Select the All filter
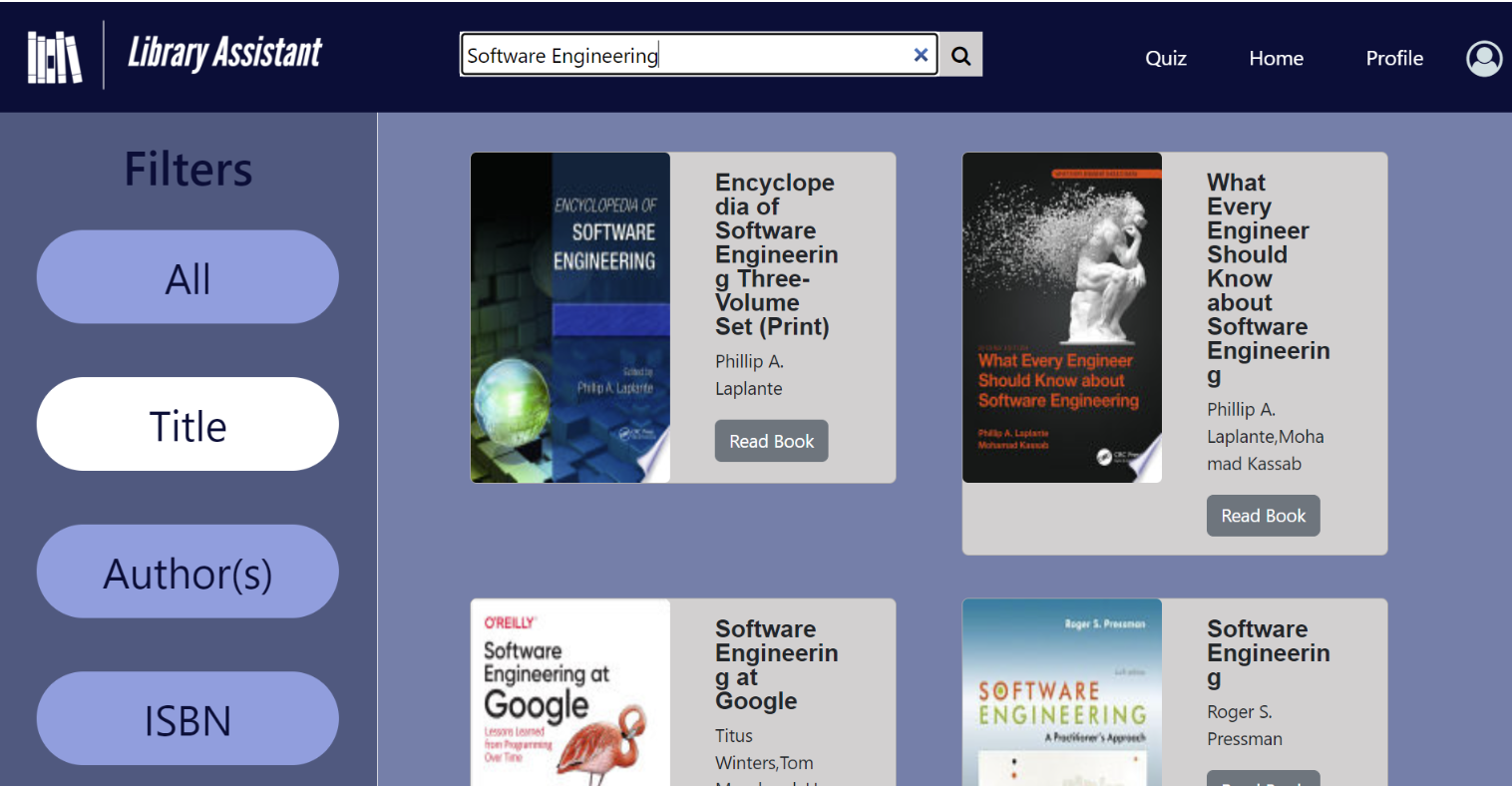 click(188, 277)
